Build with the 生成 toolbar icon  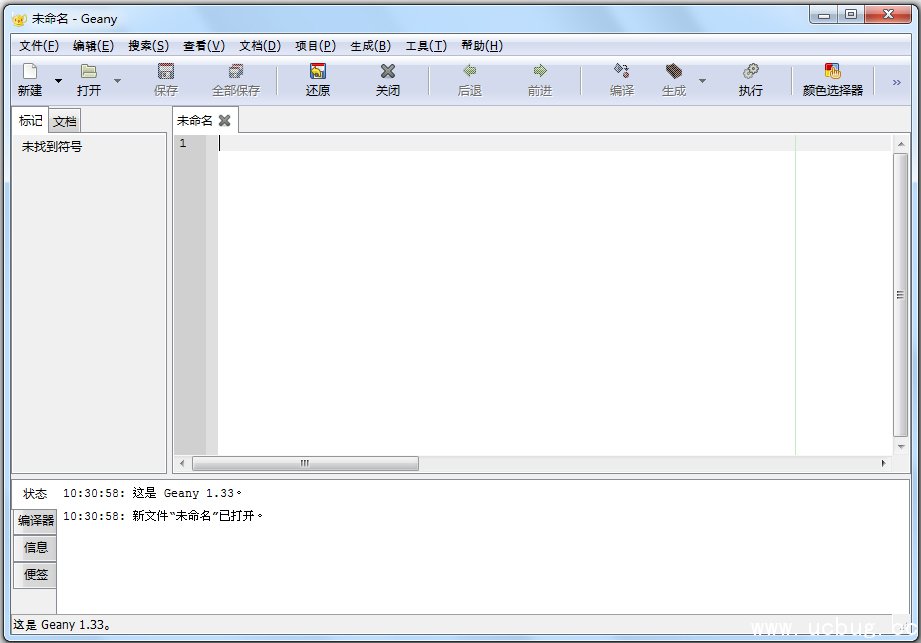(674, 71)
